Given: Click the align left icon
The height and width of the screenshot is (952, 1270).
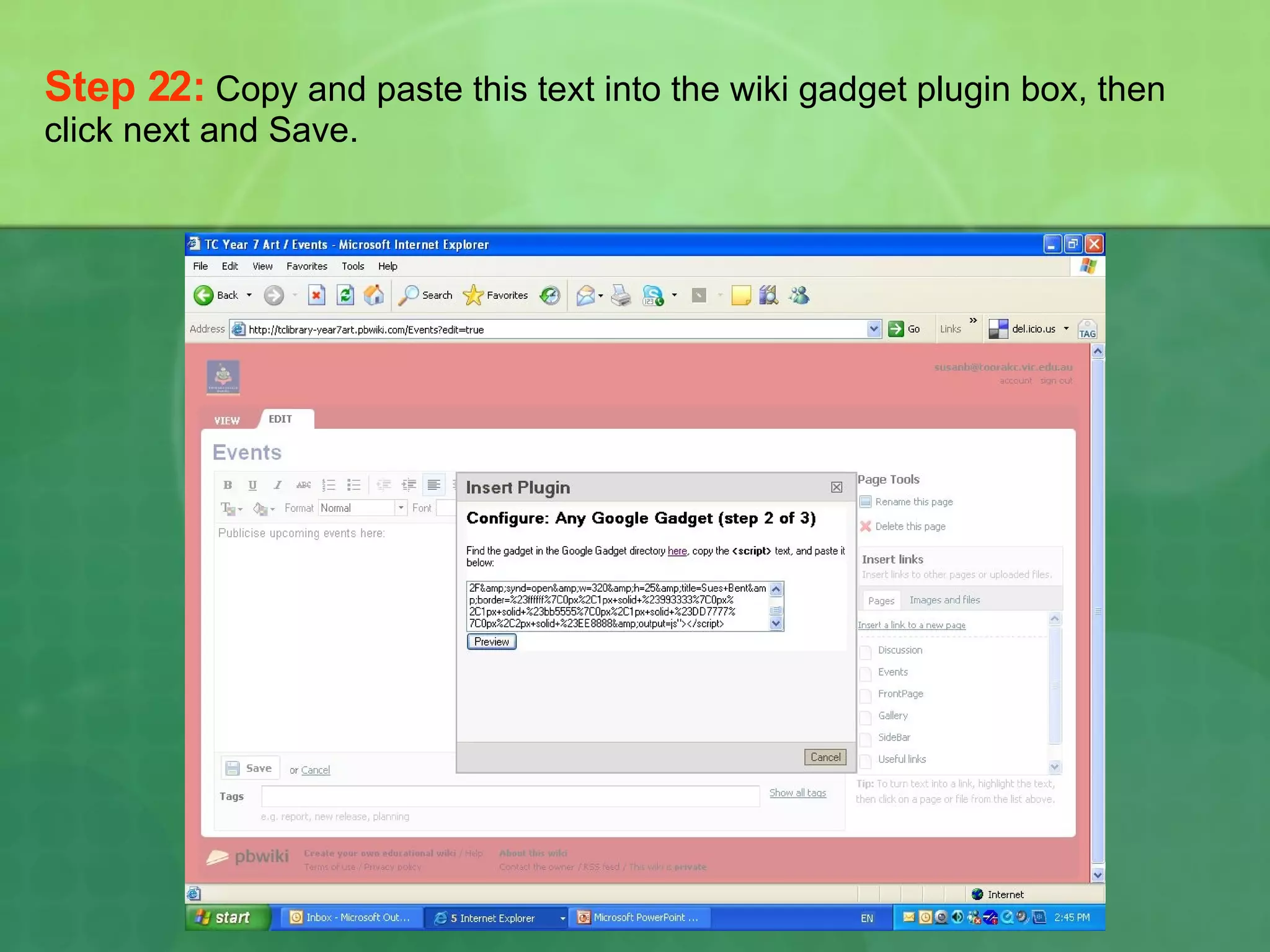Looking at the screenshot, I should [x=433, y=485].
